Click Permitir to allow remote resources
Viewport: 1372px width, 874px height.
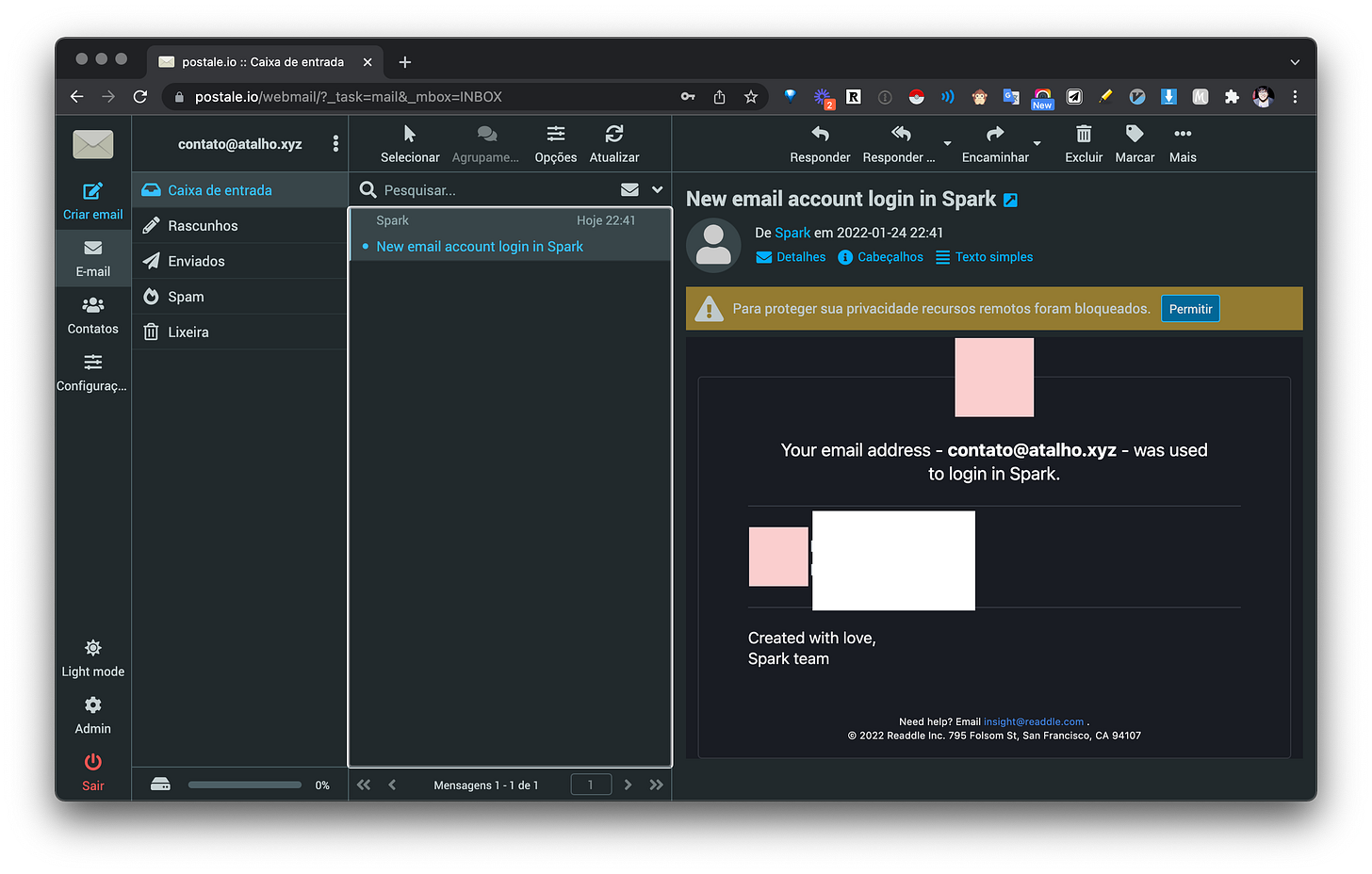click(1190, 309)
